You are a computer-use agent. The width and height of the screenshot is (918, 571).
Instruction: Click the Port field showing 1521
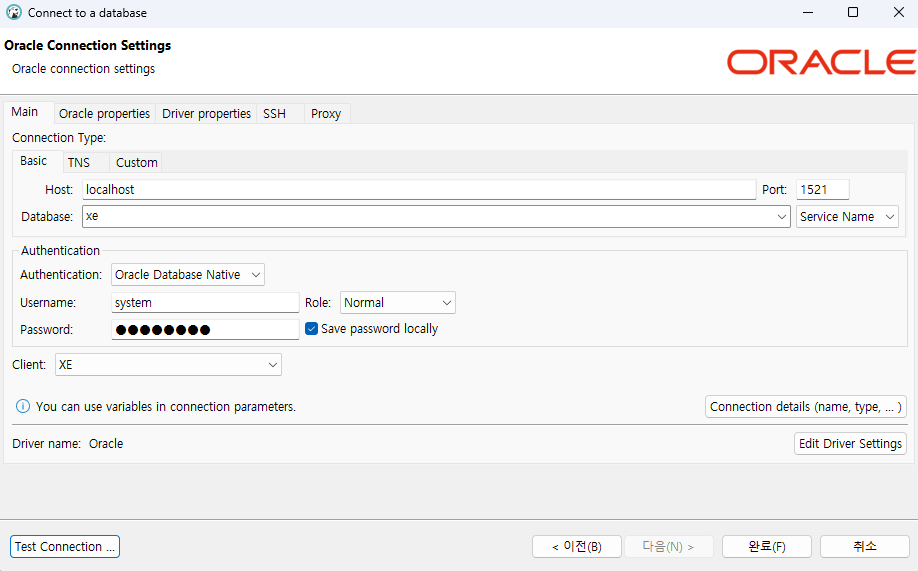(x=823, y=190)
